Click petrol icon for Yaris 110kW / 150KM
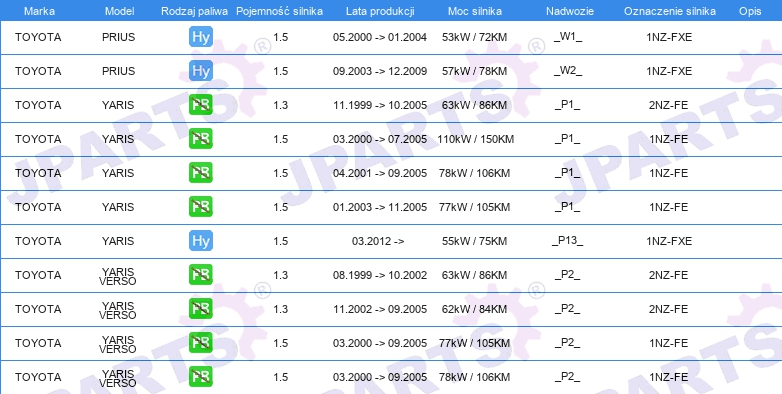782x394 pixels. pyautogui.click(x=201, y=139)
